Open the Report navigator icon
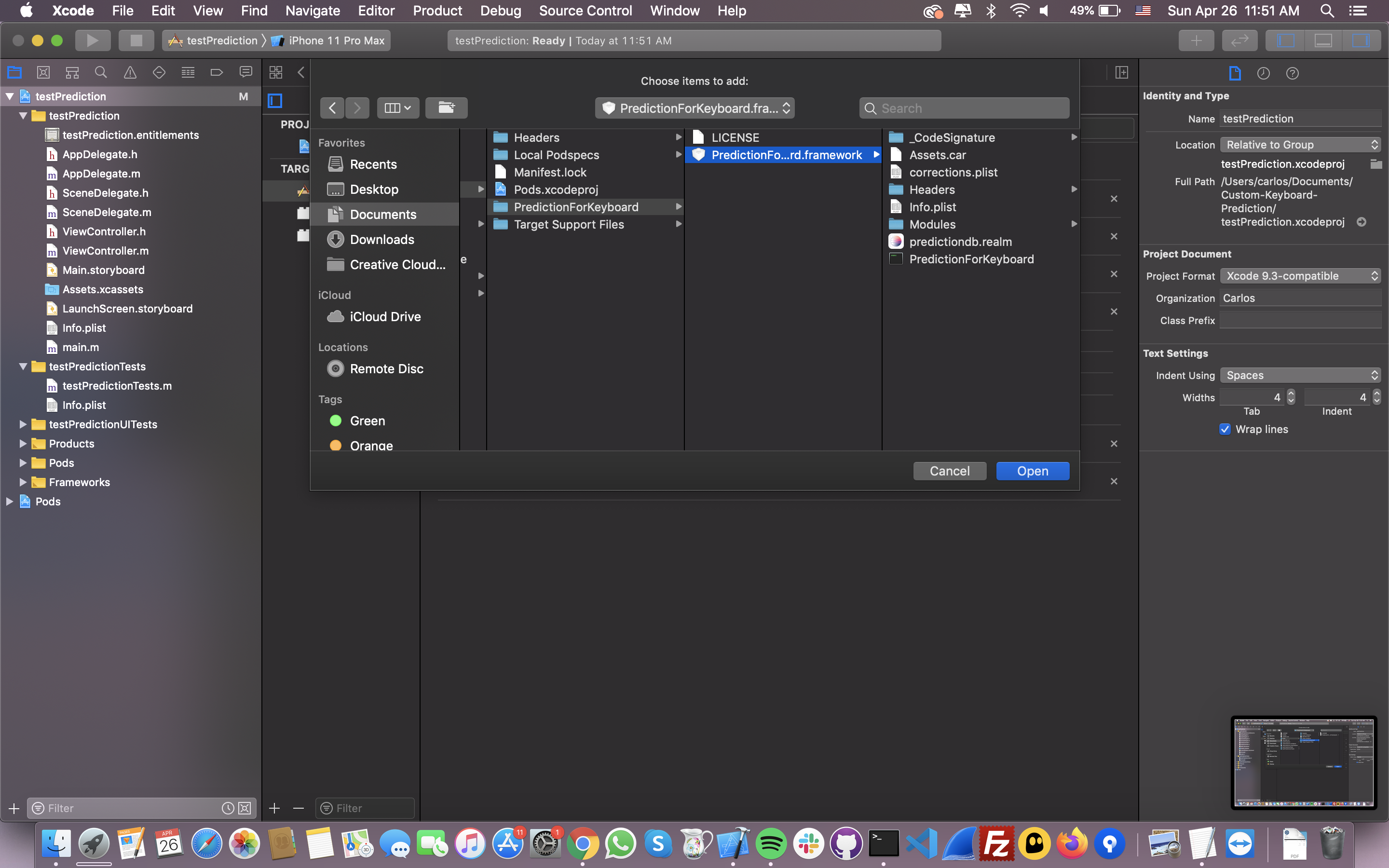This screenshot has width=1389, height=868. click(245, 72)
